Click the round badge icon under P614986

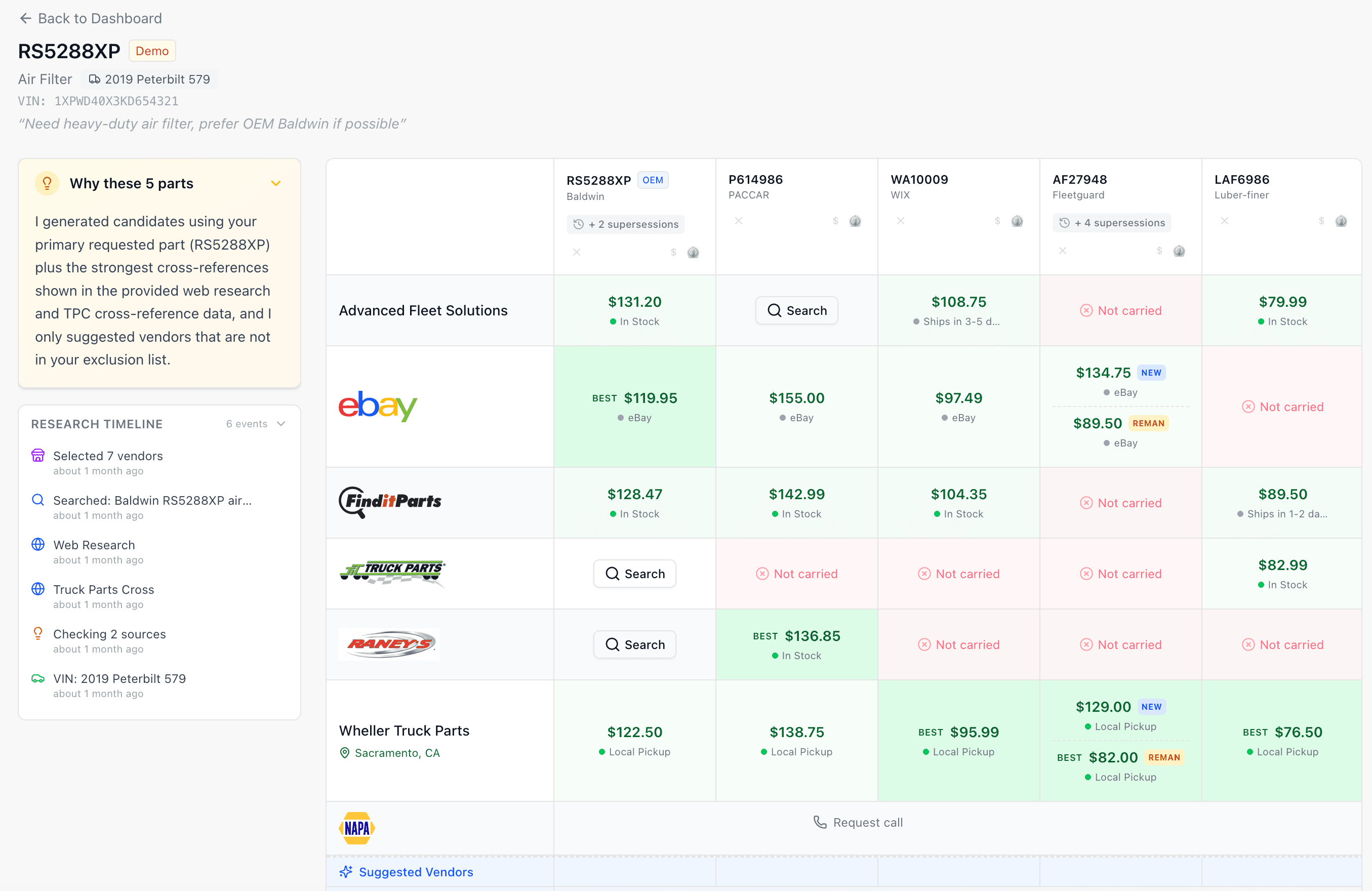[855, 221]
